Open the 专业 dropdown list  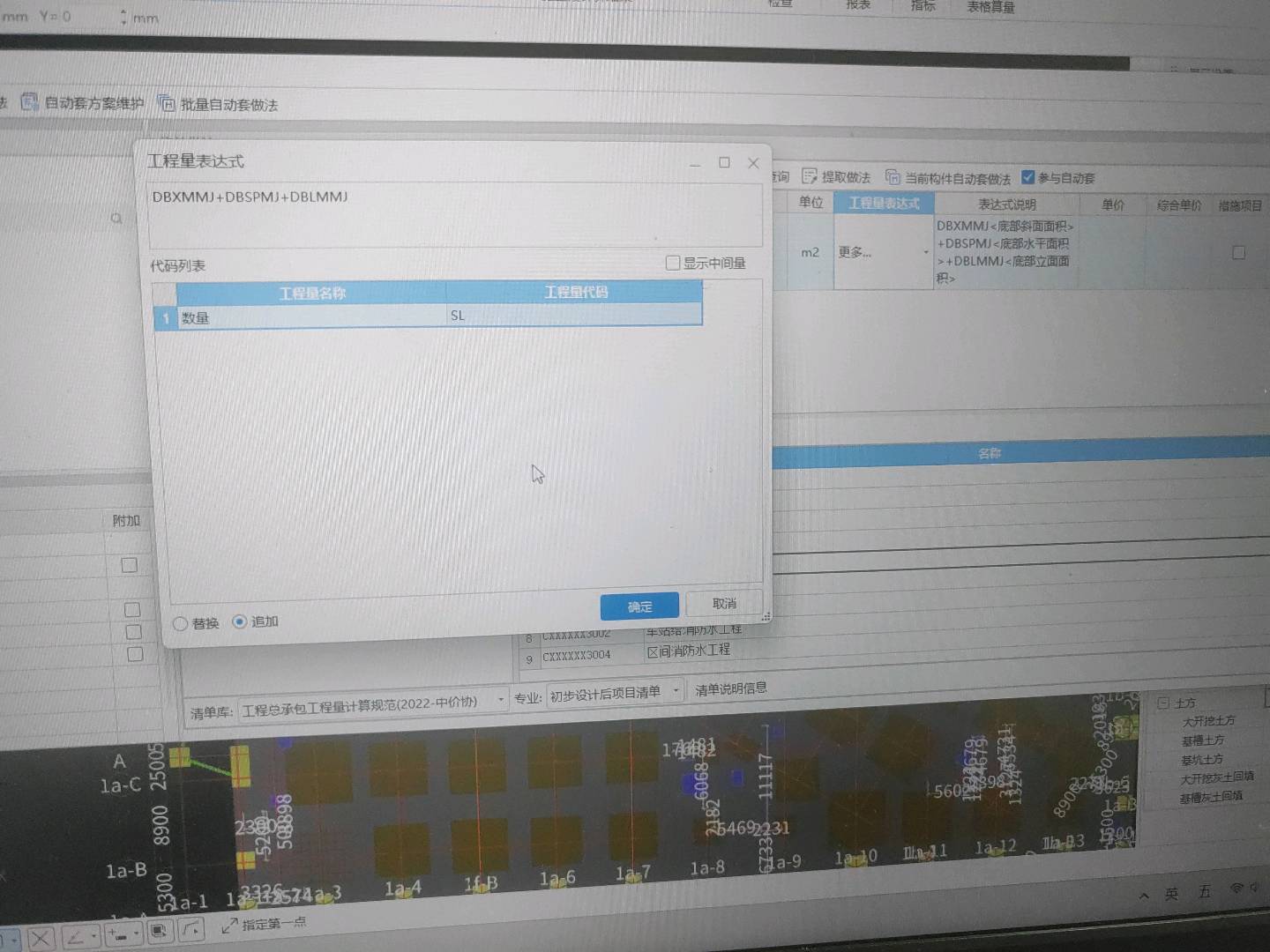[x=676, y=690]
